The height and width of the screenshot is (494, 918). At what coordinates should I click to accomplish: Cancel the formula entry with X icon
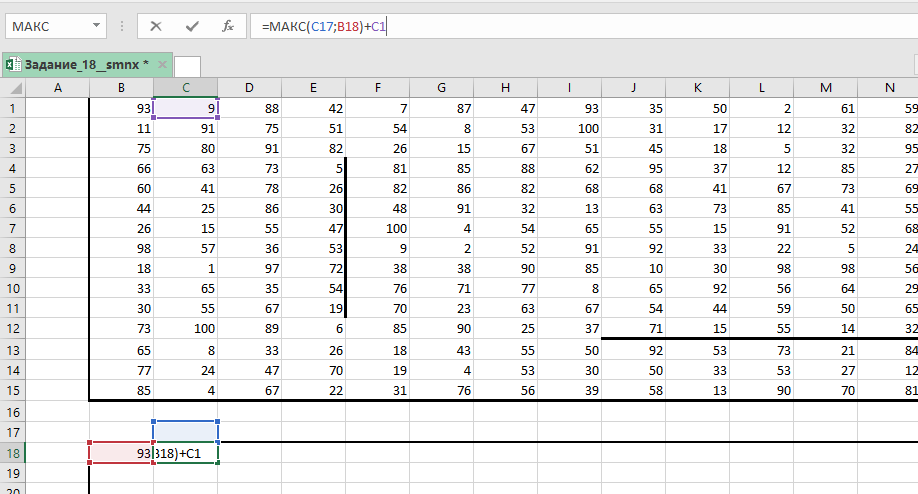tap(157, 26)
